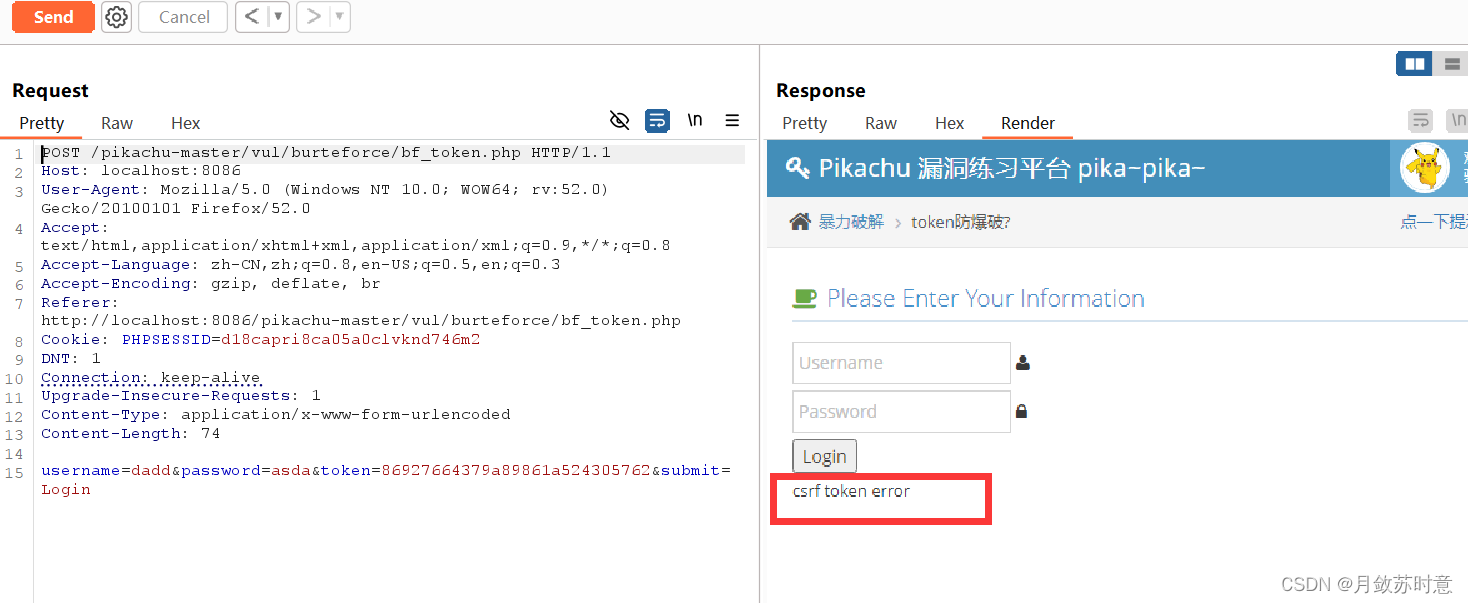Click Content-Type header line
The width and height of the screenshot is (1468, 603).
coord(276,414)
